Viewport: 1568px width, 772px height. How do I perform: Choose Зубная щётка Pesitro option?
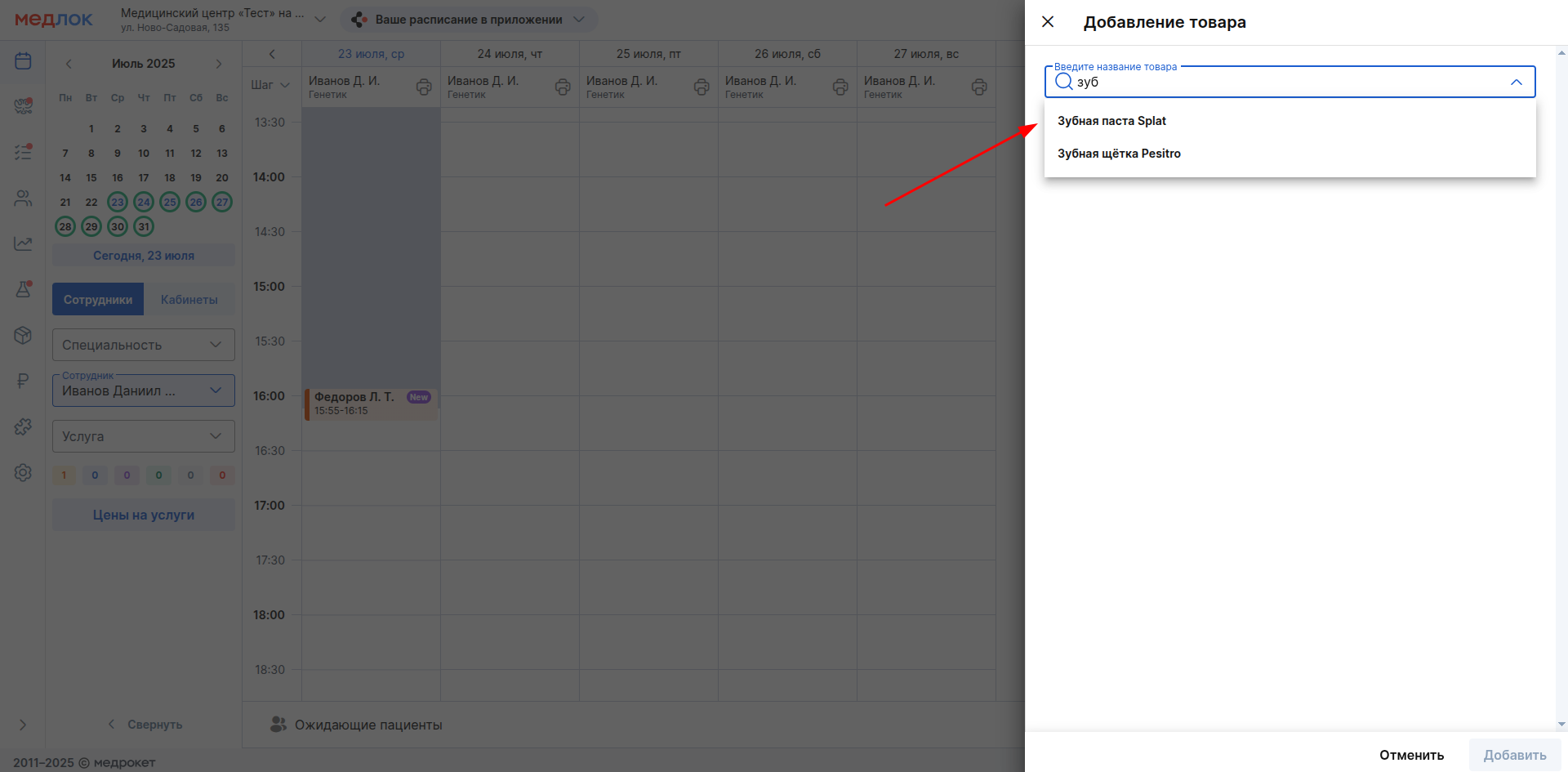[1290, 154]
